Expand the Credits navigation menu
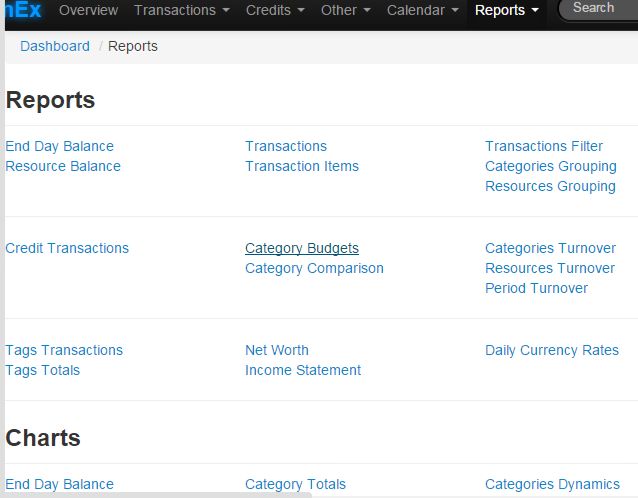Screen dimensions: 638x498 coord(275,10)
